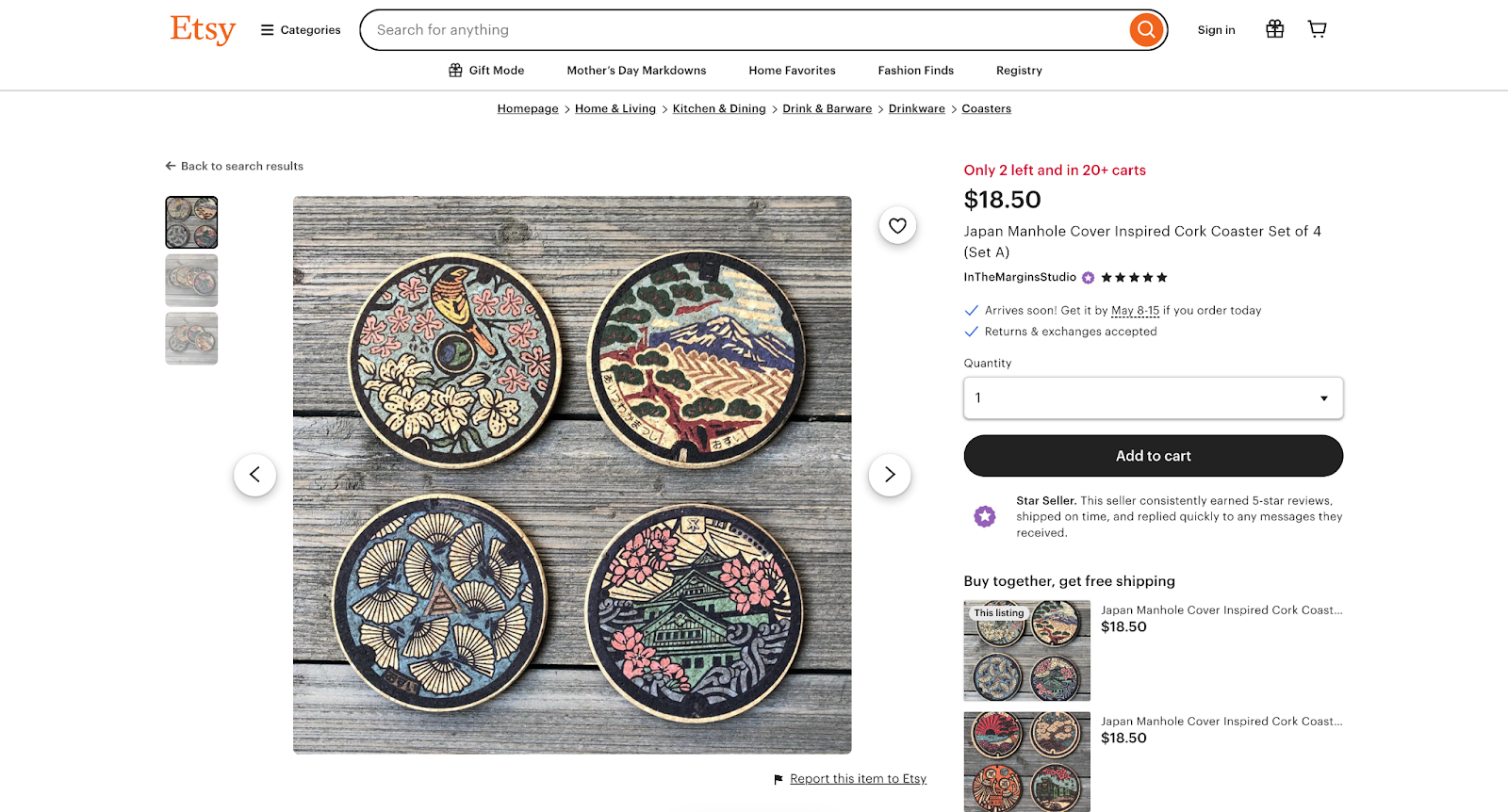Select the second product photo thumbnail

click(x=191, y=280)
